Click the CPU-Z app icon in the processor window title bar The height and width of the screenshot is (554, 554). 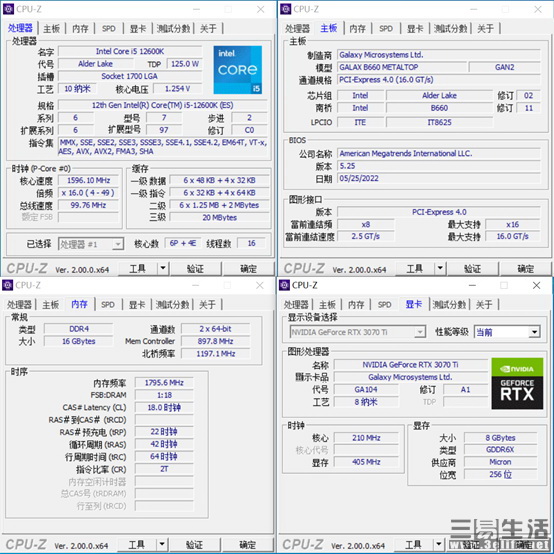[x=8, y=9]
